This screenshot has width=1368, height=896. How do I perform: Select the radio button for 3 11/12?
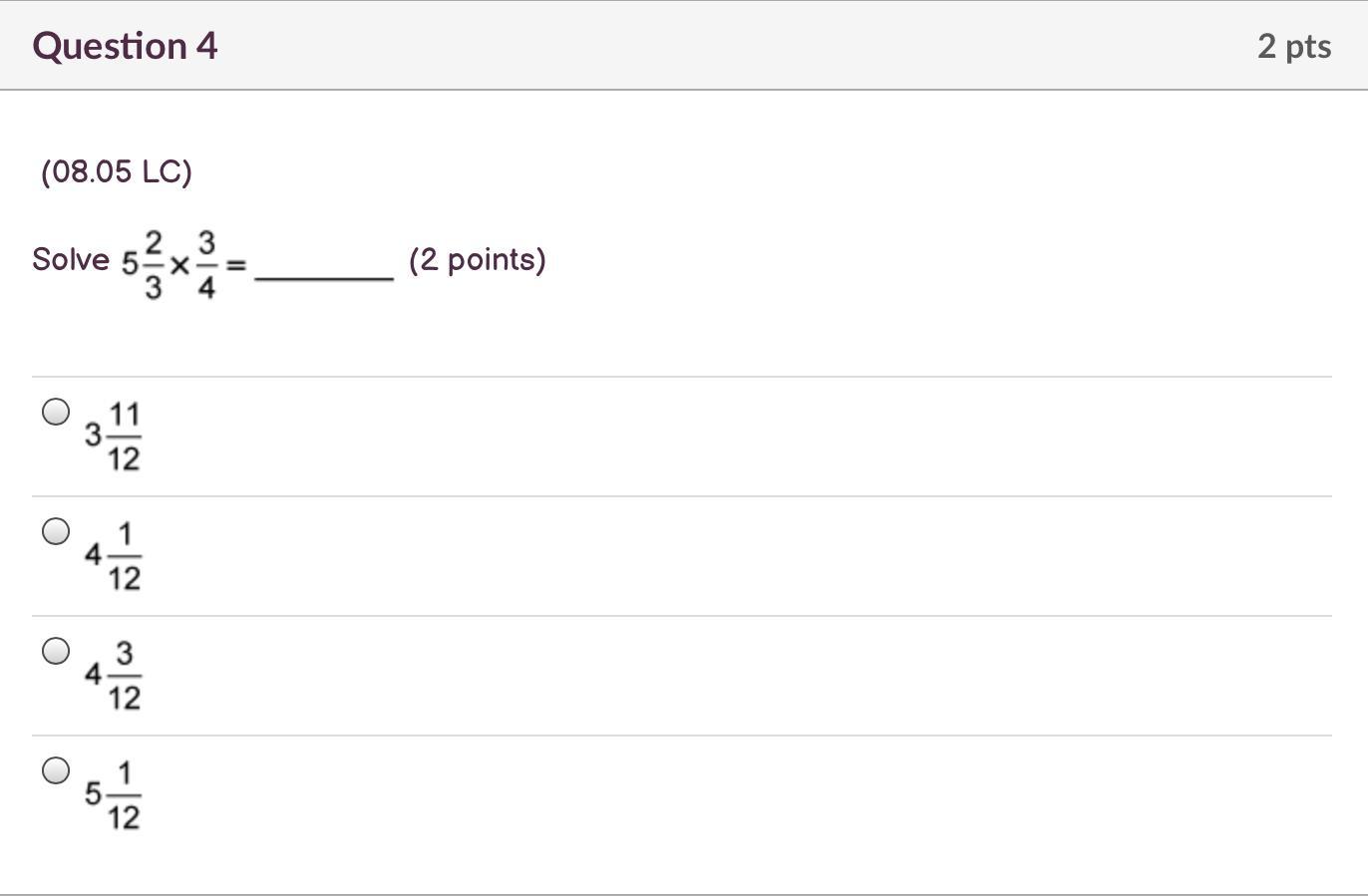coord(56,412)
